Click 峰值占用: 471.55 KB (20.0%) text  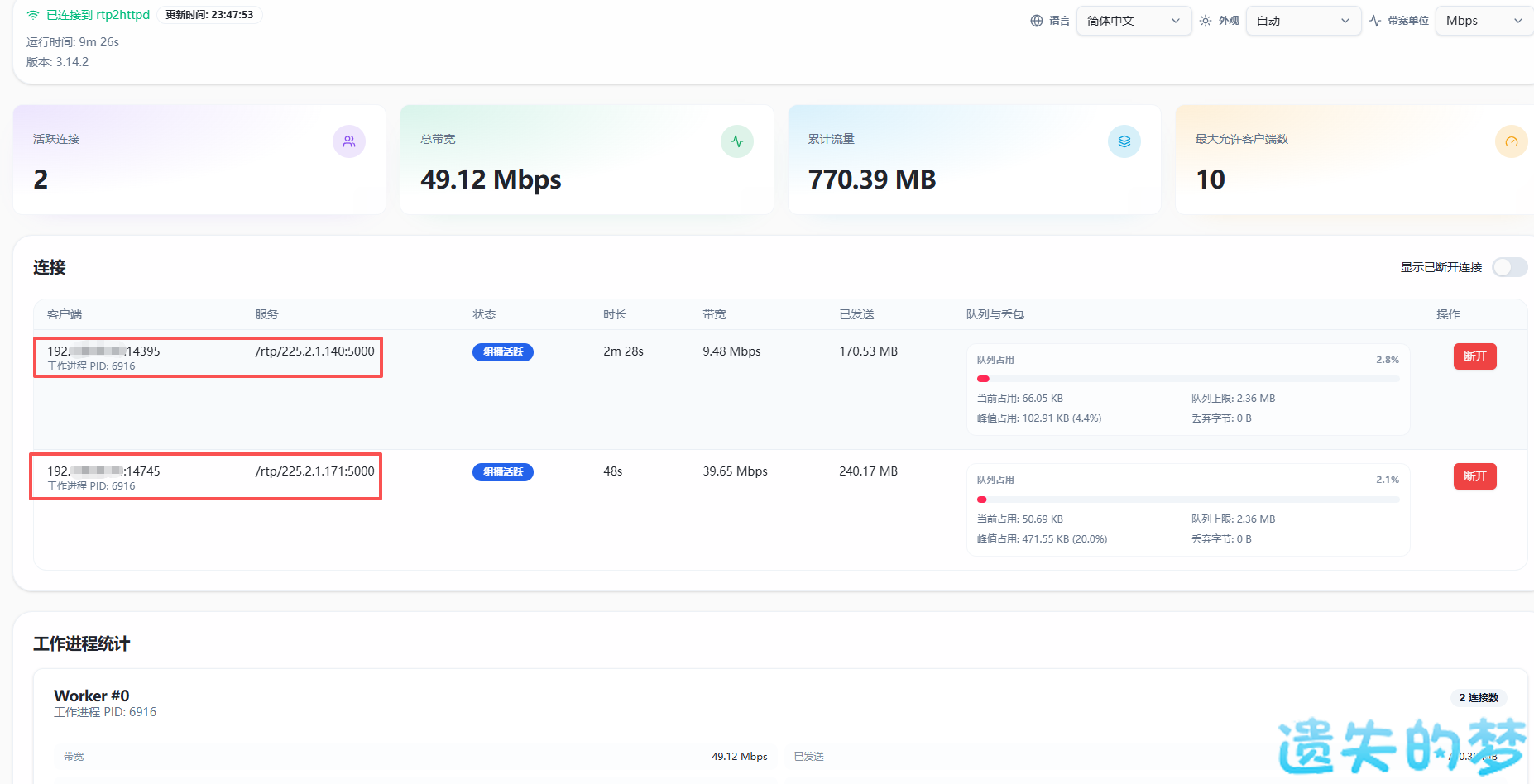1042,539
